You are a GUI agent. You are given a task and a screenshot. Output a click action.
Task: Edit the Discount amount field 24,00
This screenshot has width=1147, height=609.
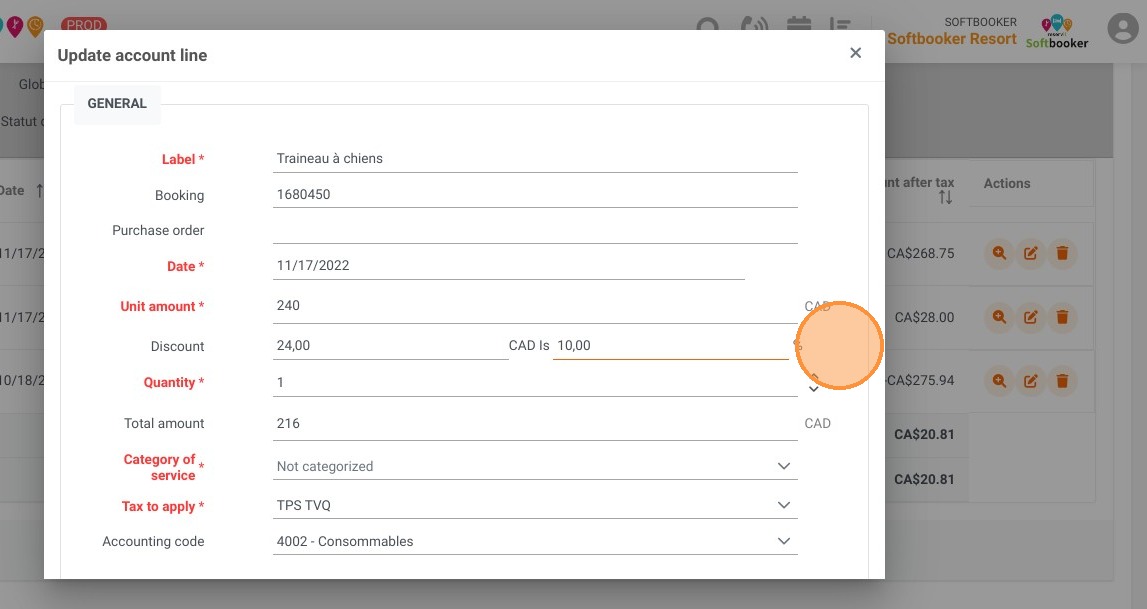tap(391, 346)
